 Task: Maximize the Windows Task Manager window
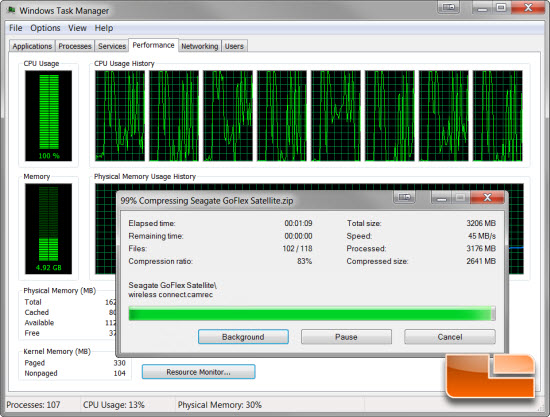(x=501, y=7)
